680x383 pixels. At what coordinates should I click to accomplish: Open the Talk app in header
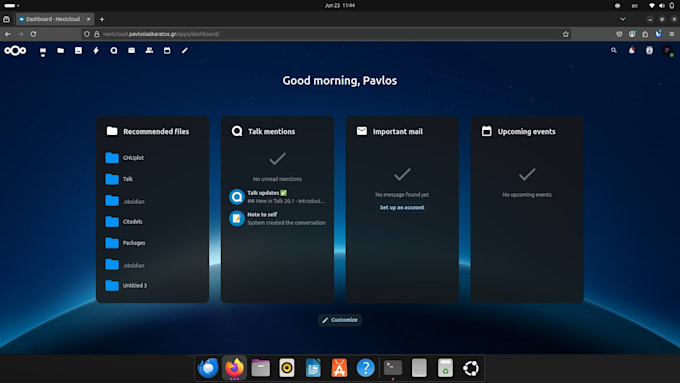114,51
